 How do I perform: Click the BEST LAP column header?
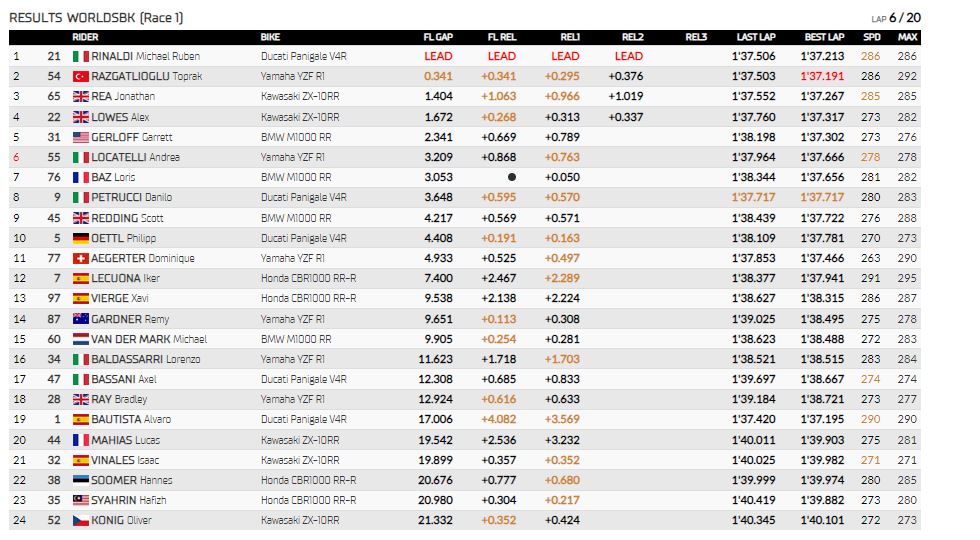point(824,37)
